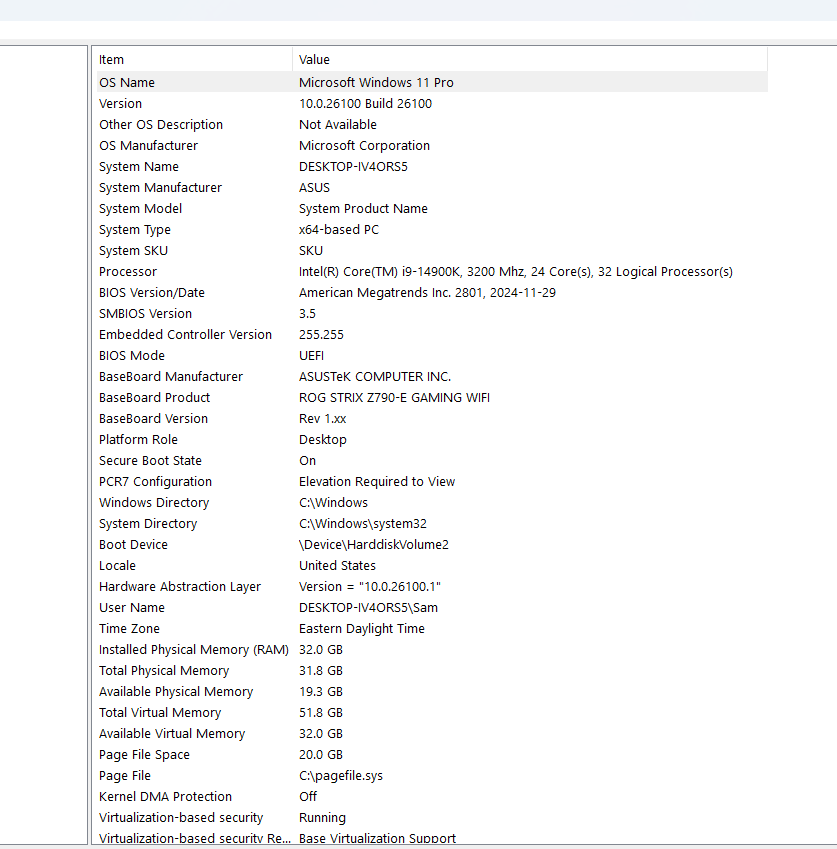Select the SMBIOS Version row
The image size is (837, 849).
click(x=432, y=314)
